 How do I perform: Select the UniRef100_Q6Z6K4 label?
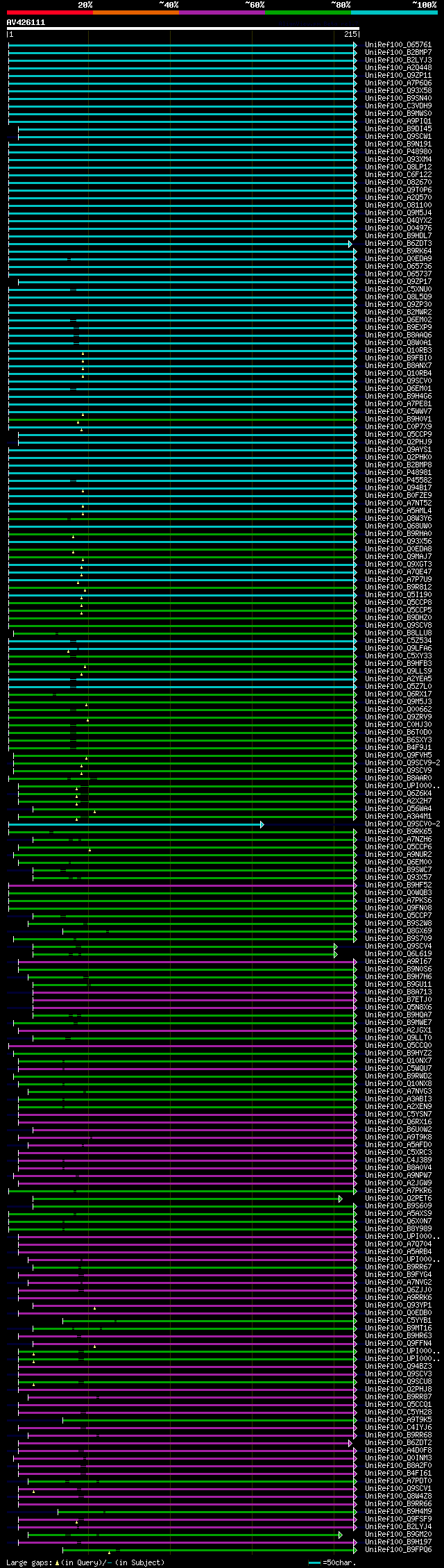tap(398, 793)
